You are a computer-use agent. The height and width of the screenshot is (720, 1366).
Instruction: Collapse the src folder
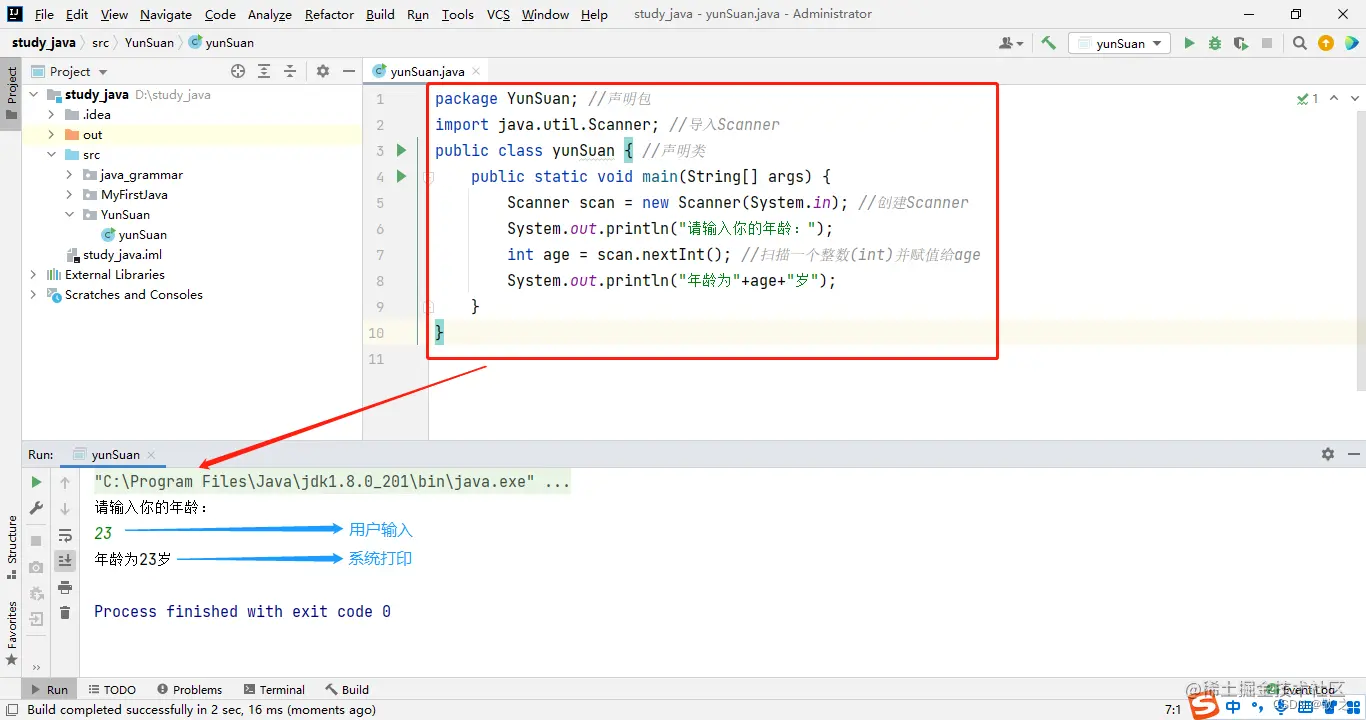coord(51,155)
